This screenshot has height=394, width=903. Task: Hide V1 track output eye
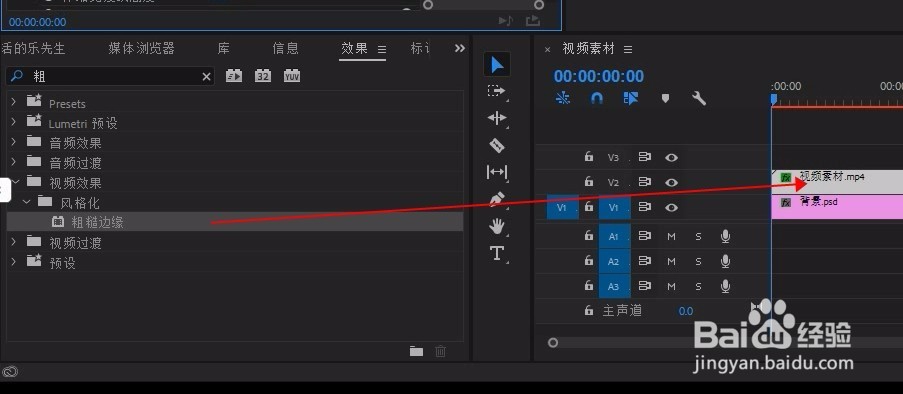671,207
